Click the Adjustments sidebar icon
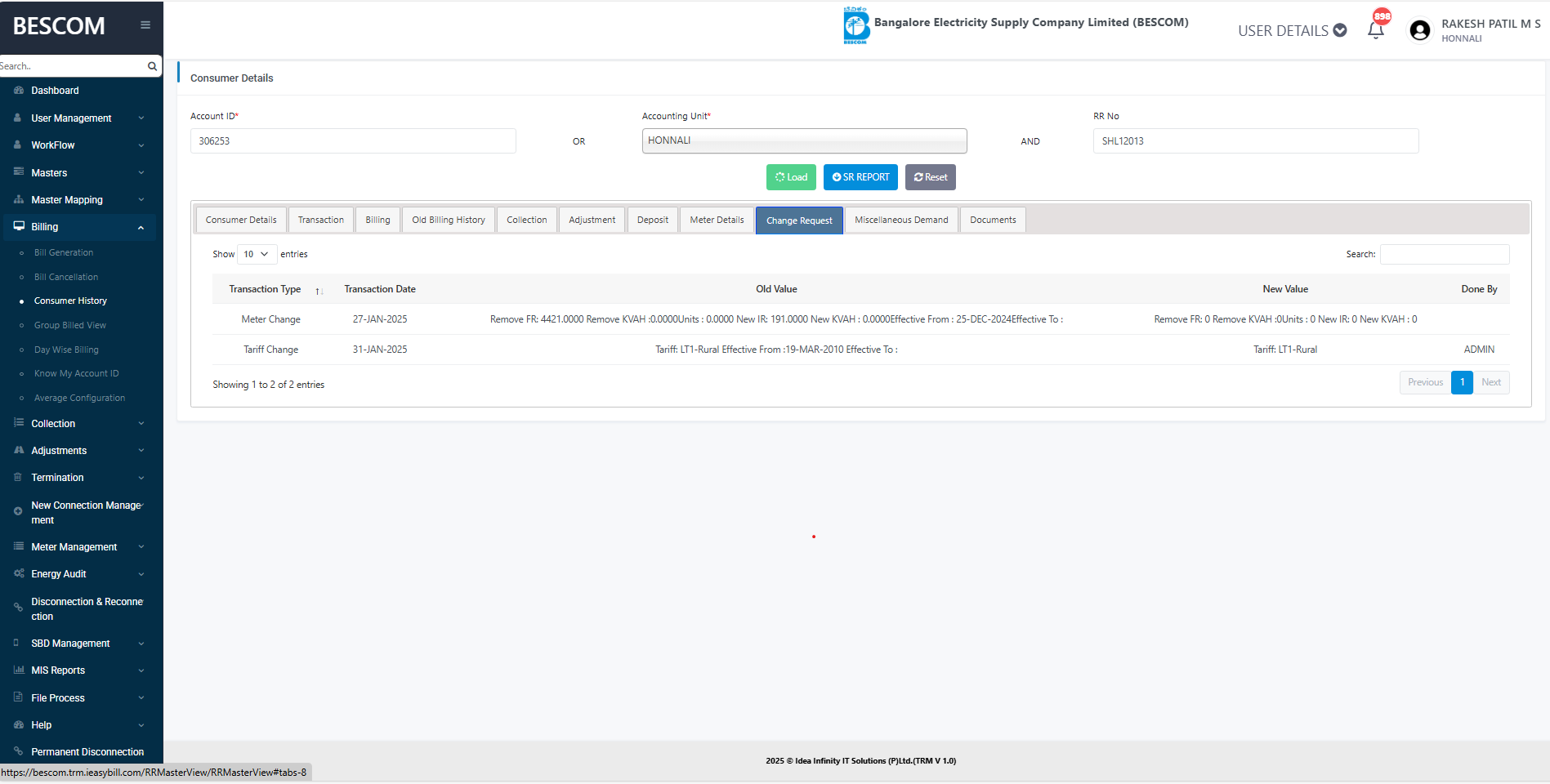1550x784 pixels. tap(18, 451)
